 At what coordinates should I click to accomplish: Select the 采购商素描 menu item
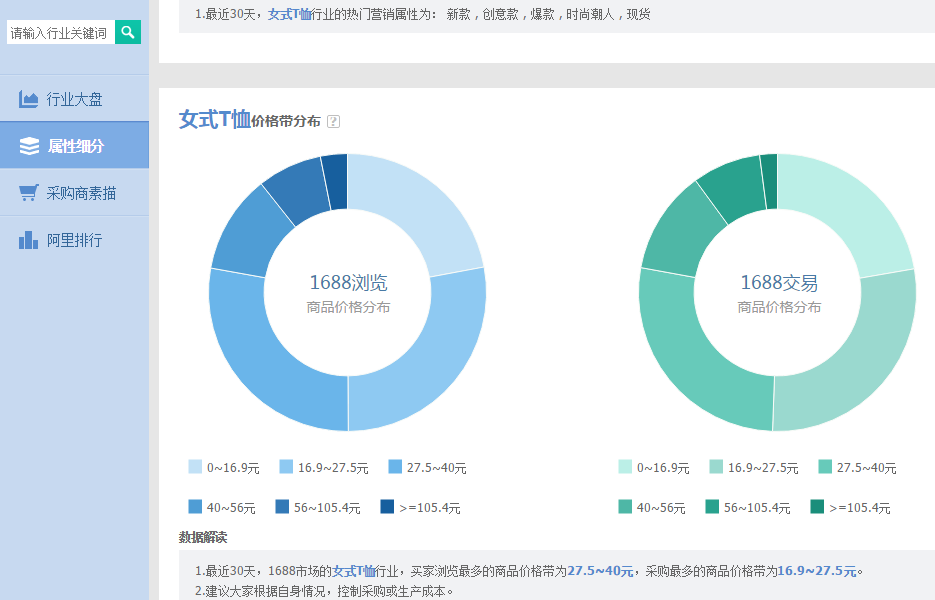(x=81, y=193)
